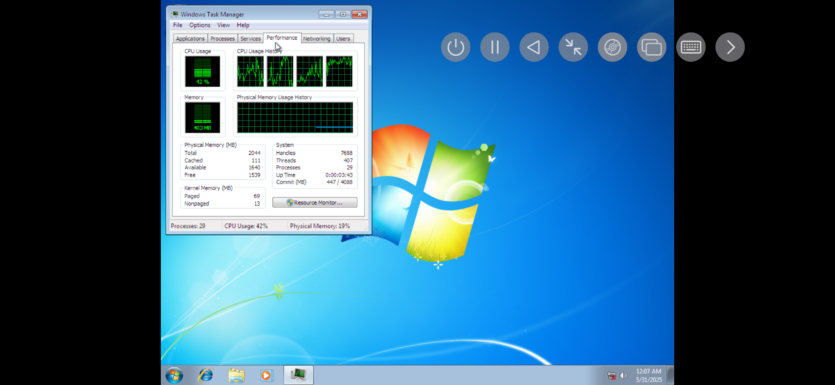Click the volume speaker tray icon

[x=624, y=375]
